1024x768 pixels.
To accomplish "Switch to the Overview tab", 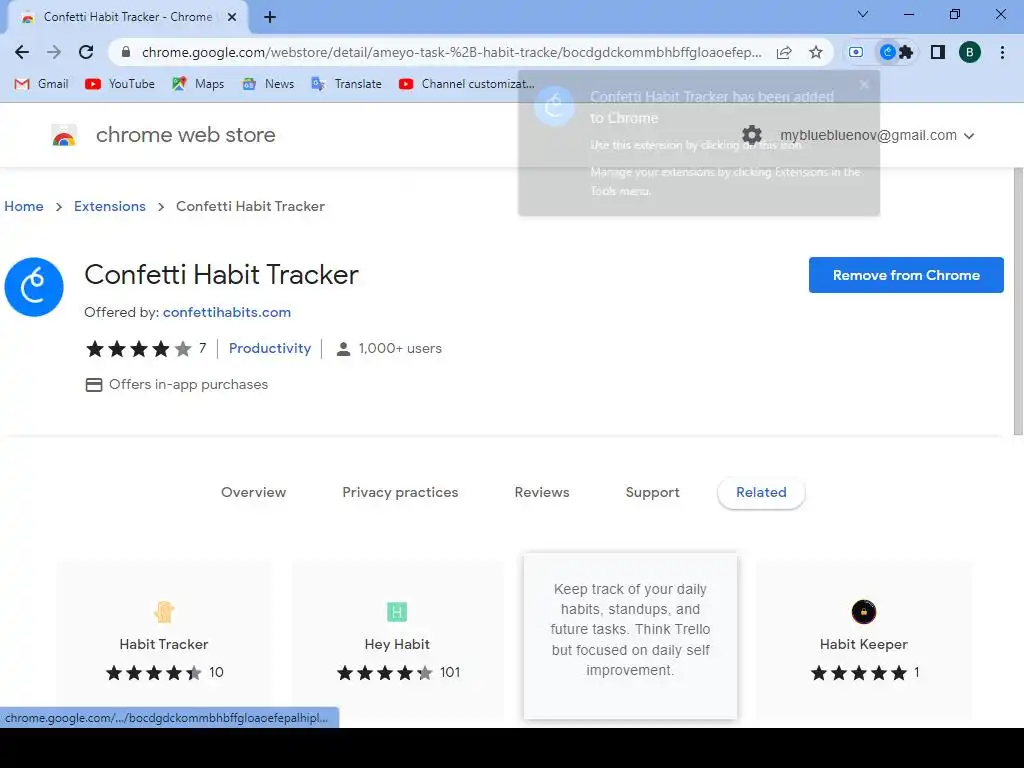I will 253,492.
